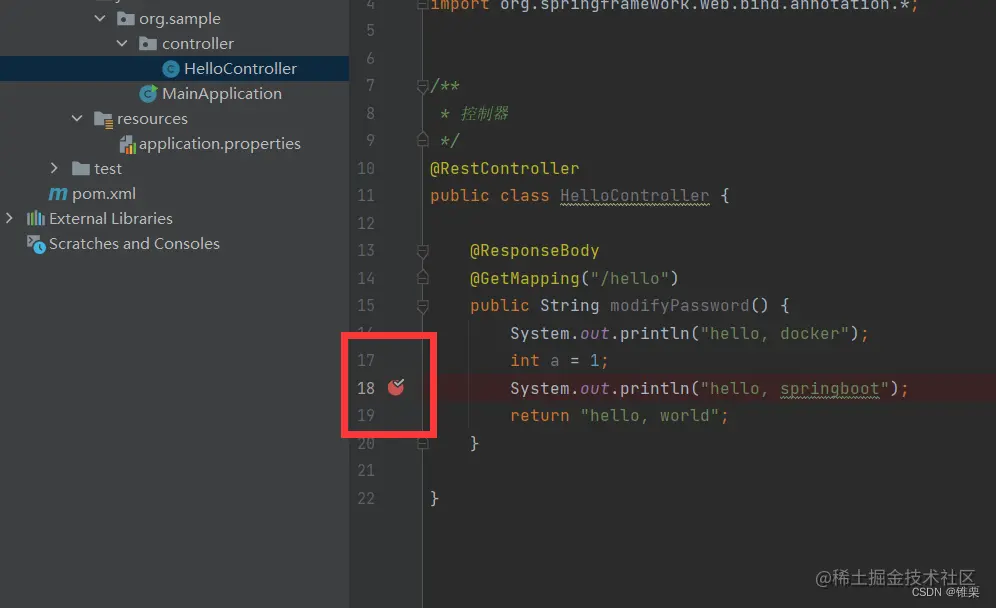This screenshot has height=608, width=996.
Task: Collapse the resources folder chevron
Action: coord(77,118)
